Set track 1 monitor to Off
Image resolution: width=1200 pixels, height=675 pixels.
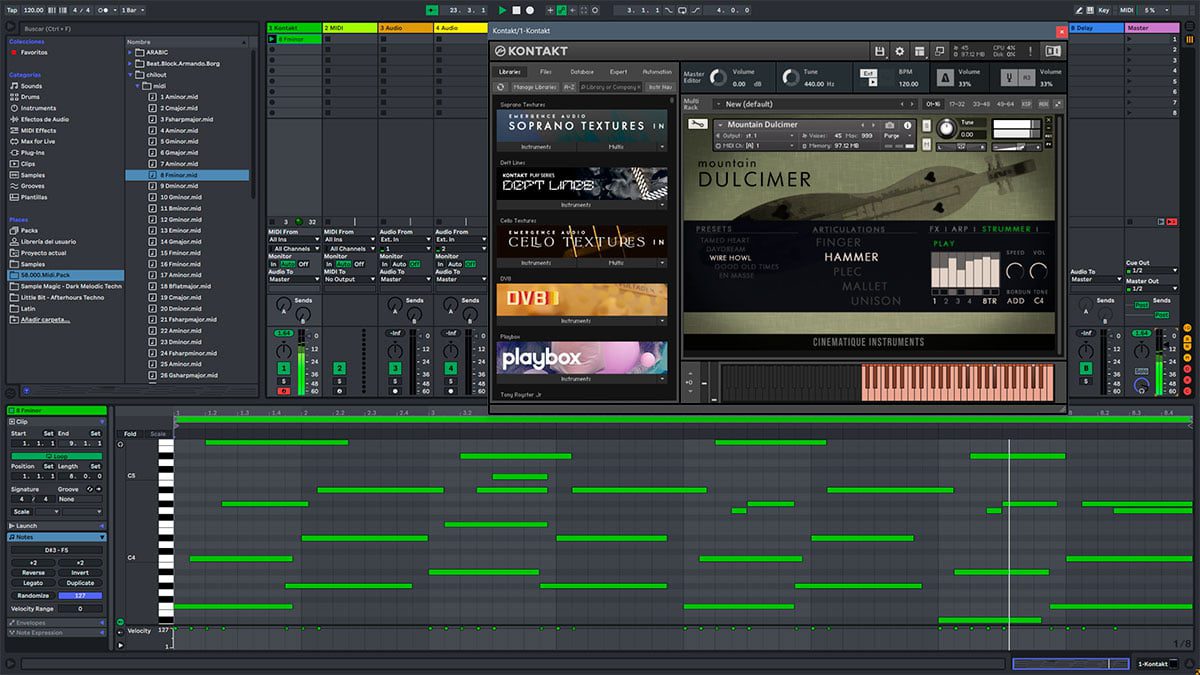tap(304, 264)
